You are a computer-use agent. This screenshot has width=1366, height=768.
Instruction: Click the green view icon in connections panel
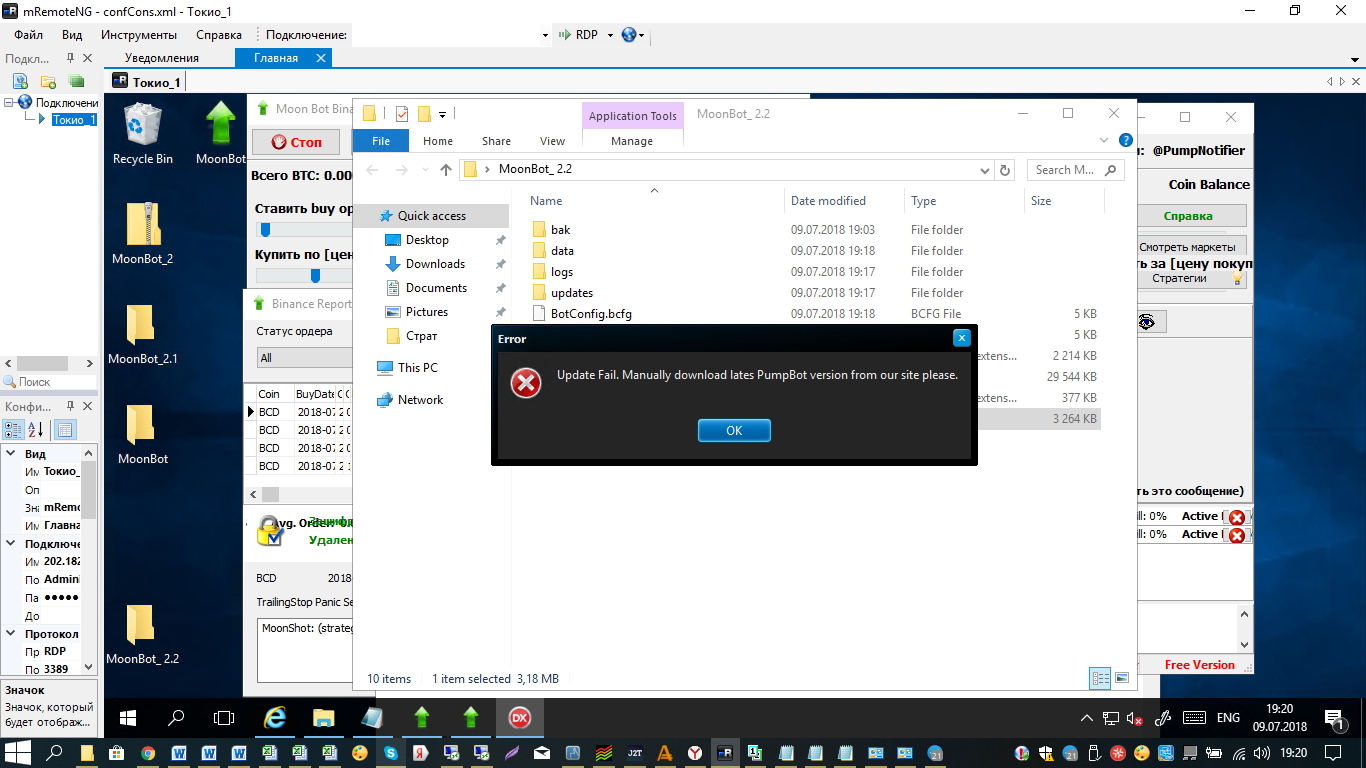click(76, 81)
